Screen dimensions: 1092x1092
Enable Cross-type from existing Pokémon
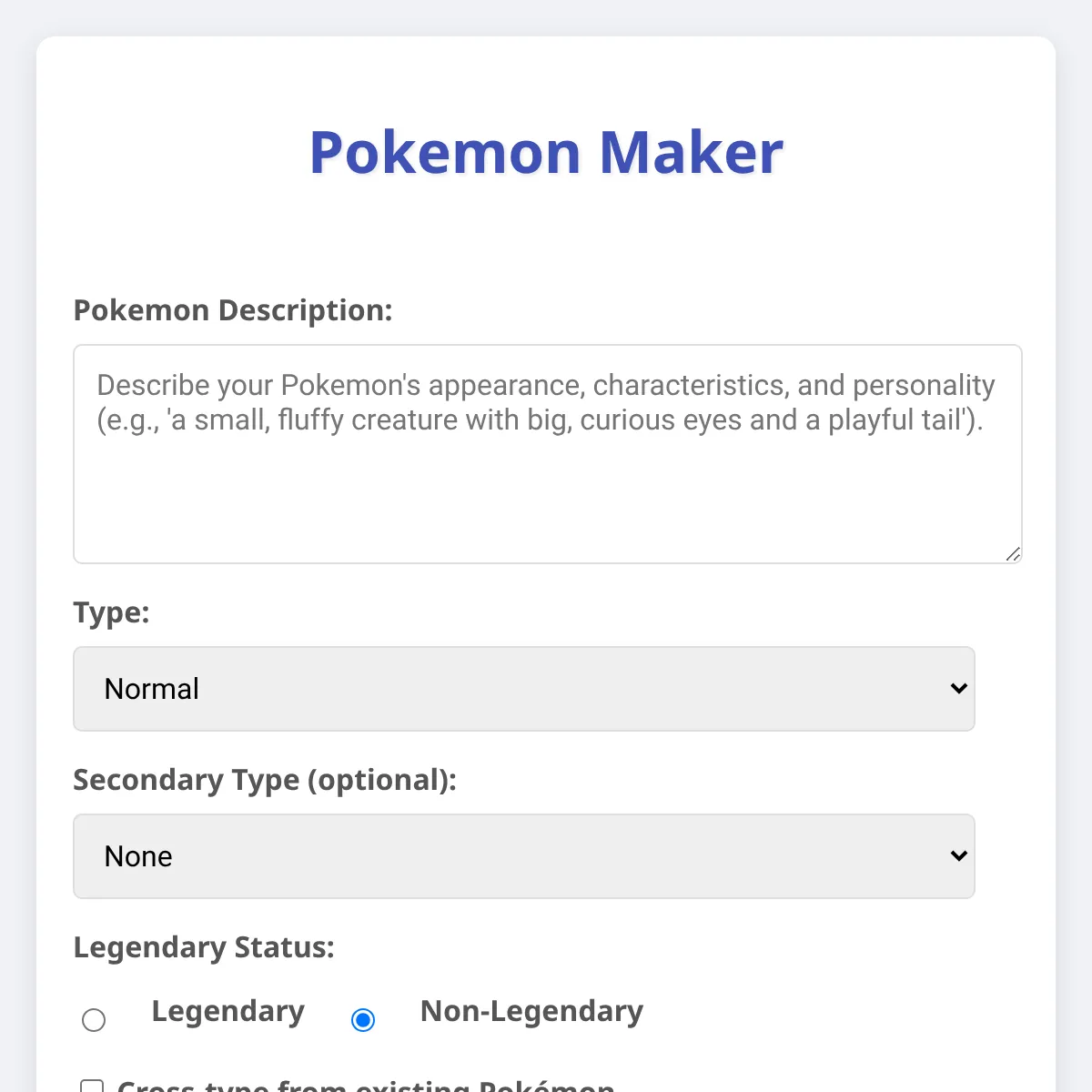[x=94, y=1087]
